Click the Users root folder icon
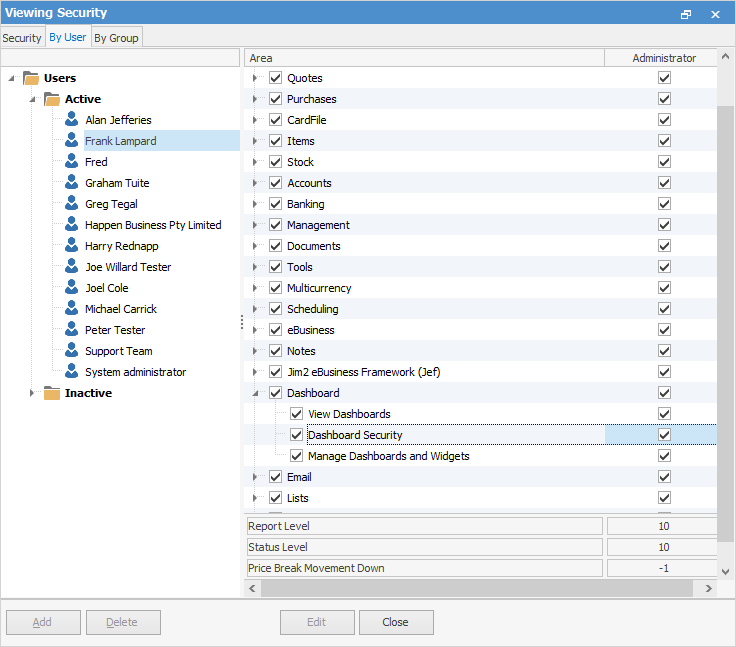 [31, 78]
